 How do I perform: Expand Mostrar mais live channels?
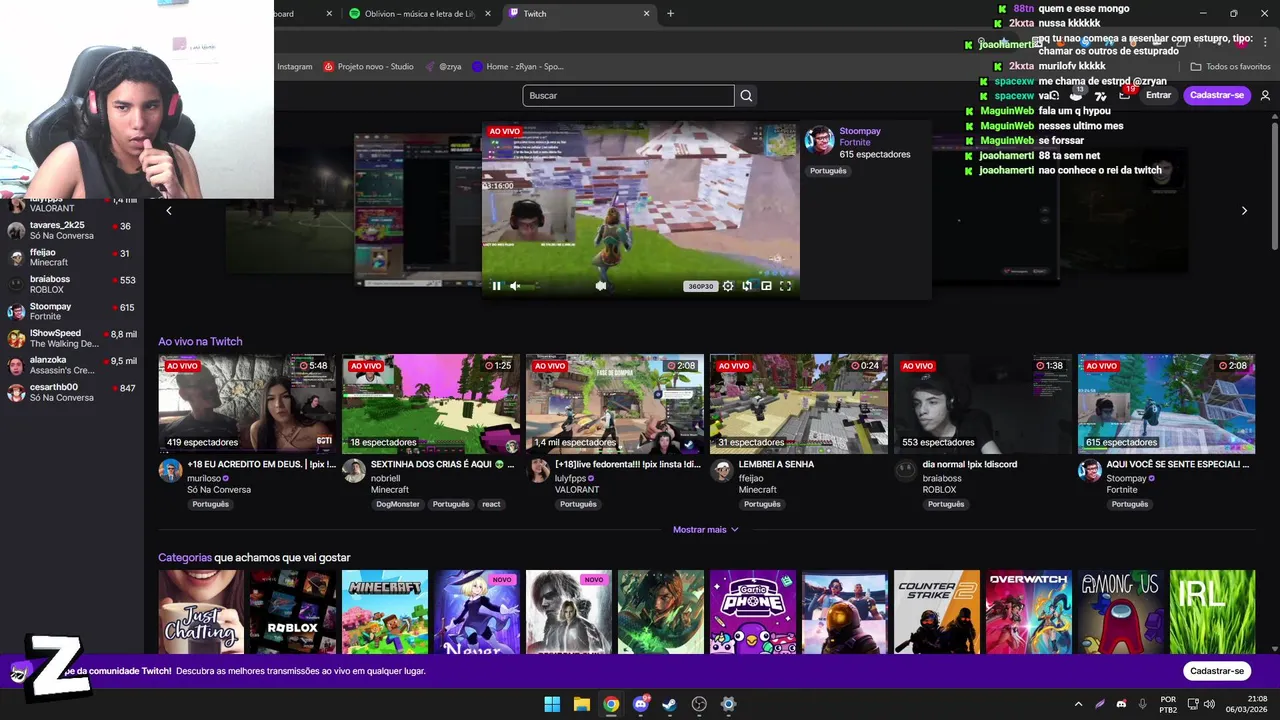(x=705, y=530)
